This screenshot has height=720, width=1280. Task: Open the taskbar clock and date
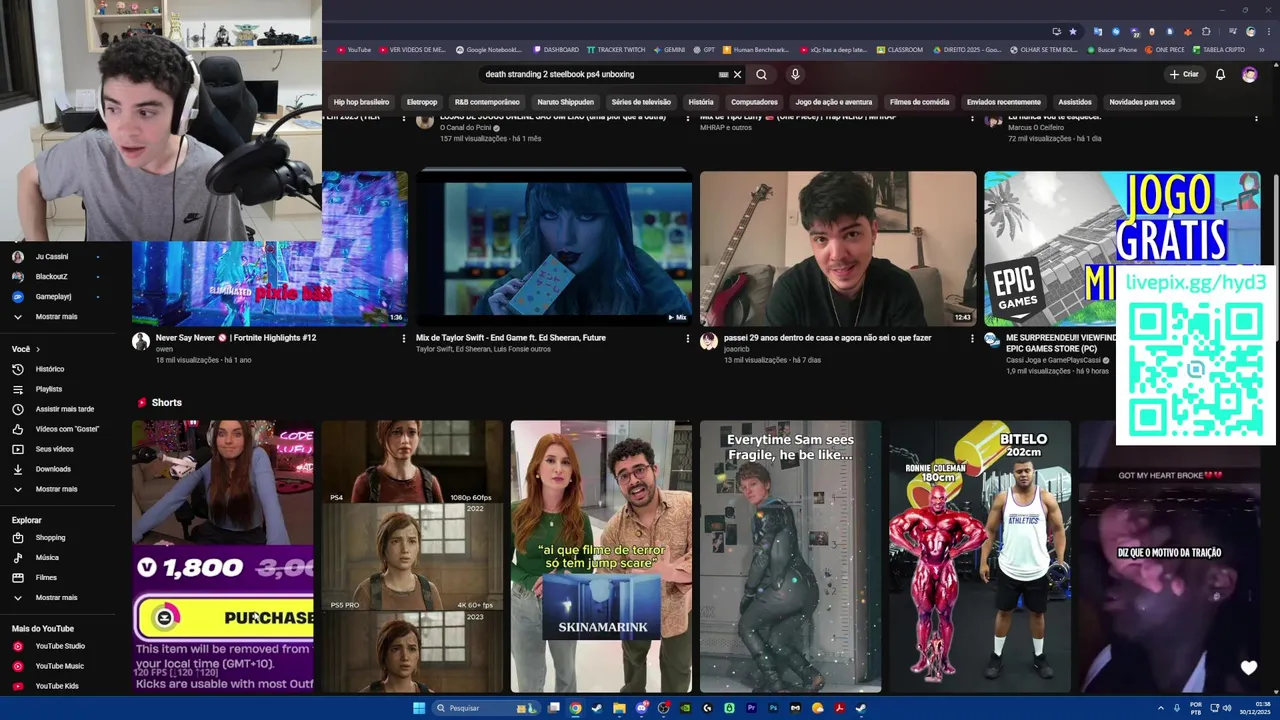click(x=1255, y=708)
